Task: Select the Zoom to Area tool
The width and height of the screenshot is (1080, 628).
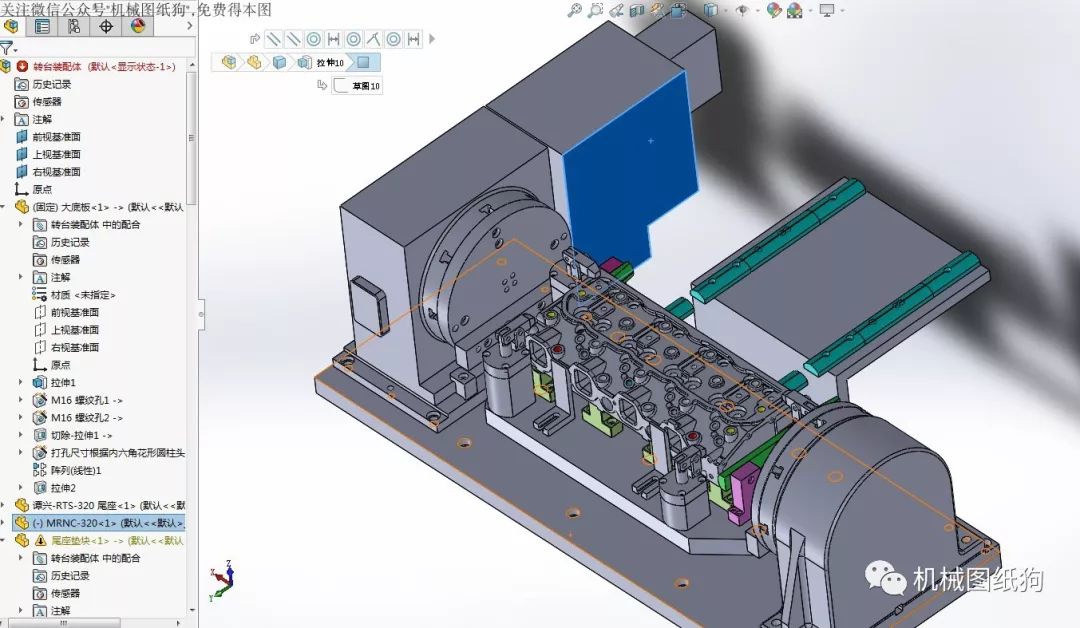Action: (596, 10)
